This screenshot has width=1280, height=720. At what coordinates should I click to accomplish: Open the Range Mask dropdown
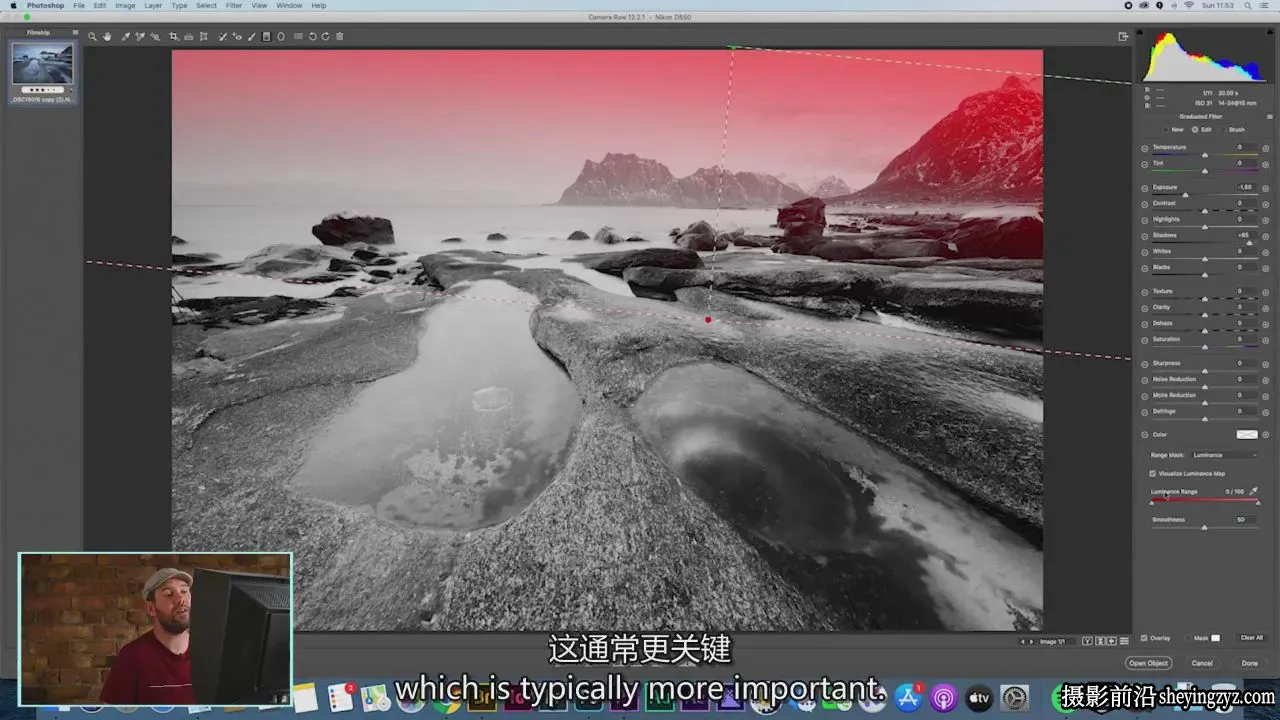[x=1224, y=455]
